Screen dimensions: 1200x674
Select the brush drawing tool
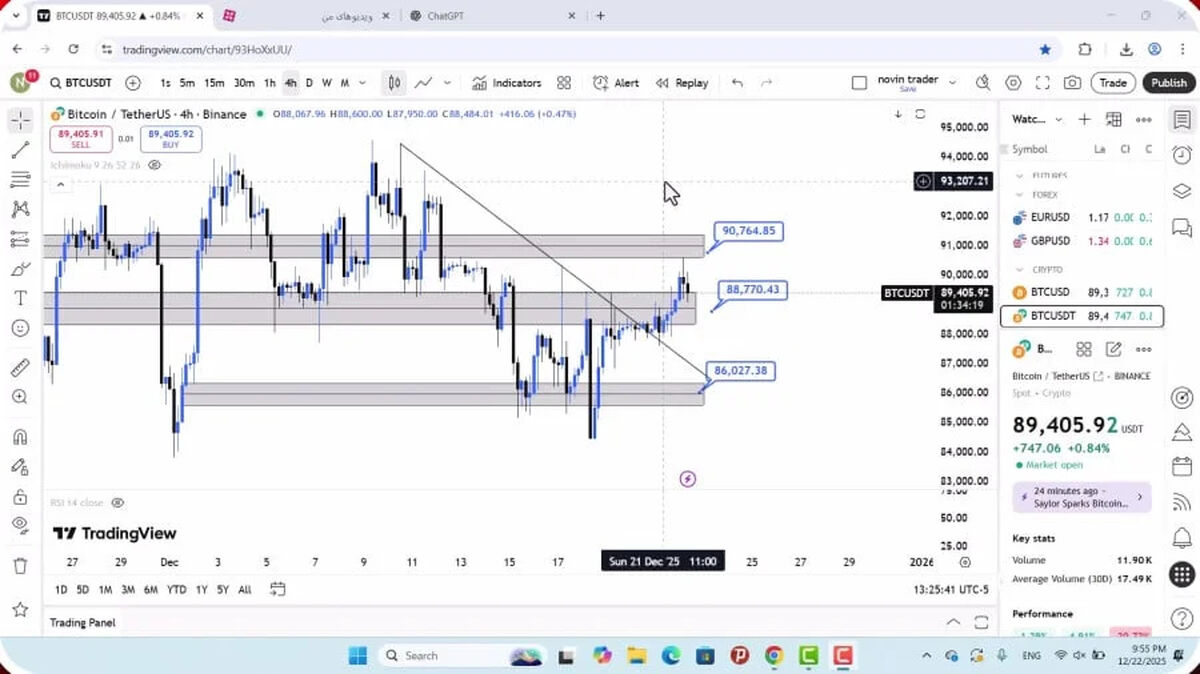tap(20, 269)
